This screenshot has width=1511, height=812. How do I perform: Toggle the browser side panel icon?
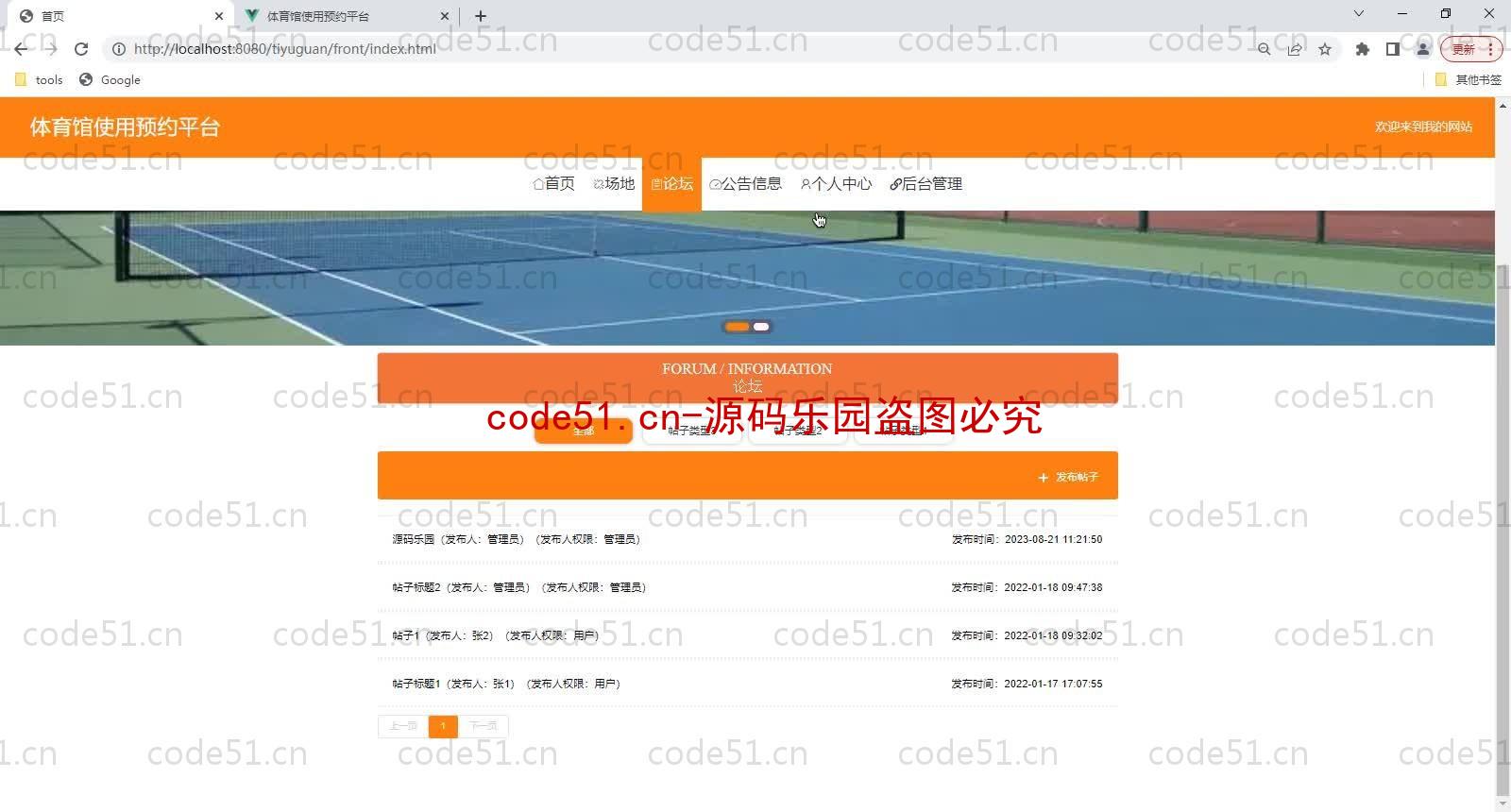click(x=1392, y=49)
